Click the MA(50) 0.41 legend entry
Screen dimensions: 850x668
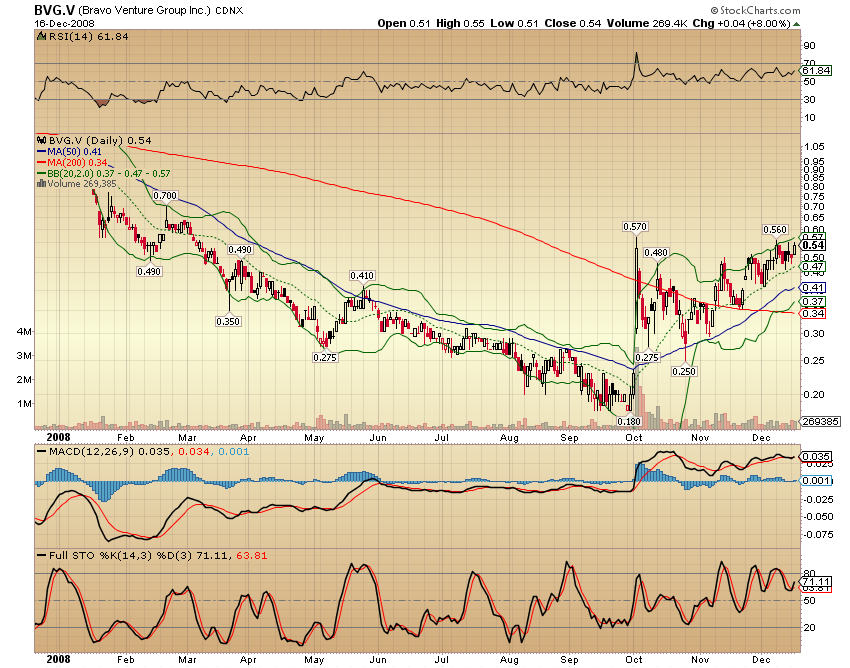click(74, 152)
